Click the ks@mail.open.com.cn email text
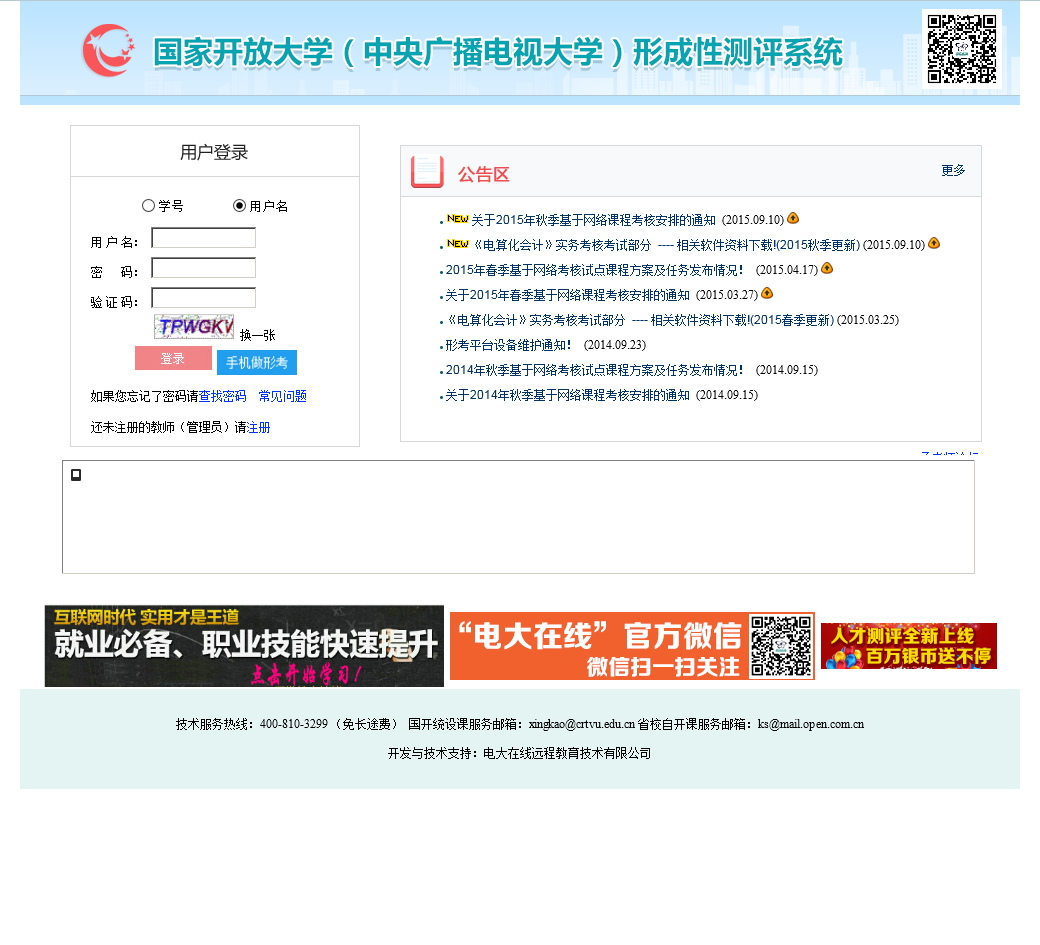1040x945 pixels. [x=811, y=724]
